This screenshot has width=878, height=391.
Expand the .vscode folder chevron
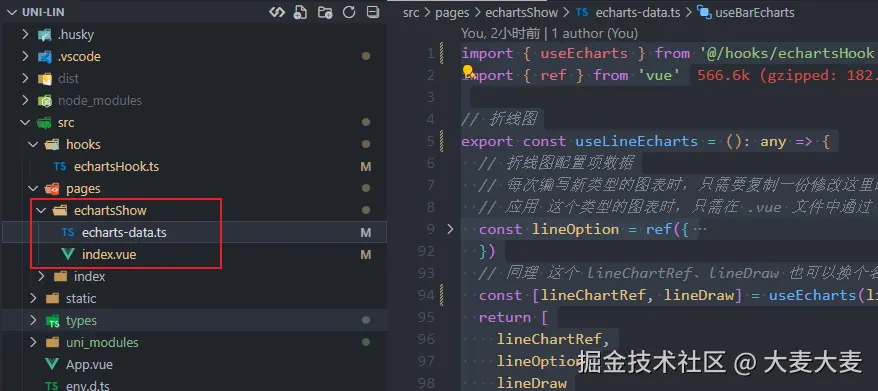(x=25, y=57)
